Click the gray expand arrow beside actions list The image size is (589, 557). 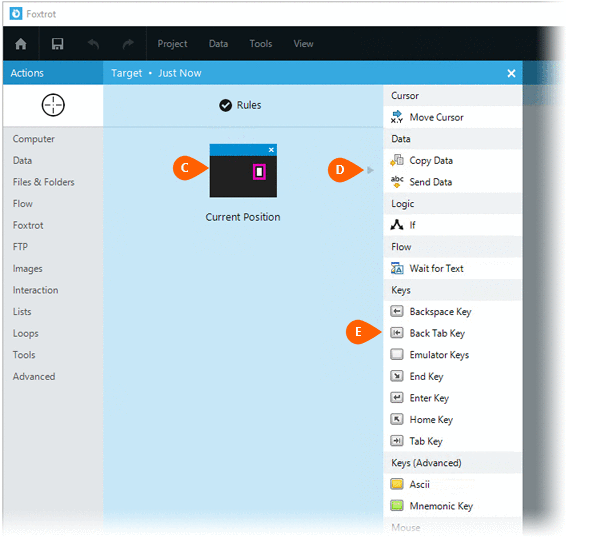pyautogui.click(x=370, y=170)
